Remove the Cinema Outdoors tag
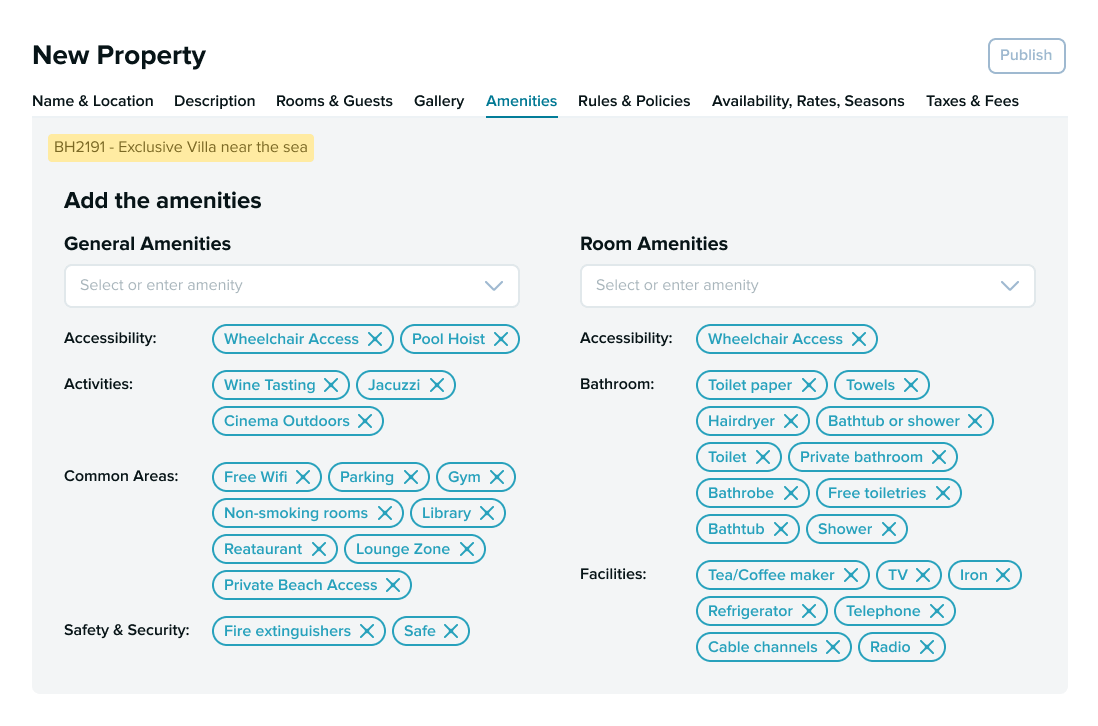This screenshot has width=1098, height=726. (x=366, y=421)
